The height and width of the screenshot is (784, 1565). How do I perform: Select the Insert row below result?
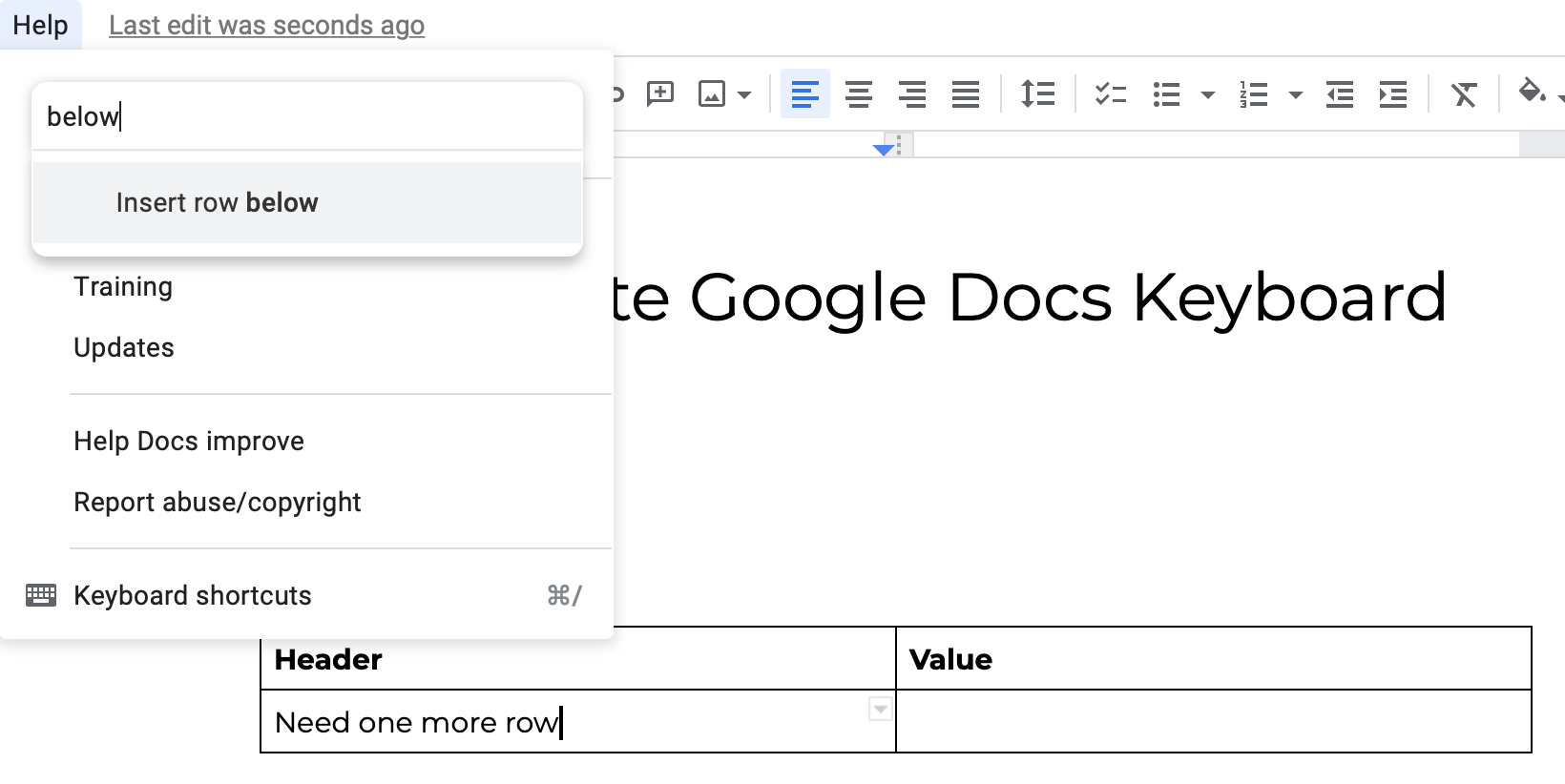[307, 202]
